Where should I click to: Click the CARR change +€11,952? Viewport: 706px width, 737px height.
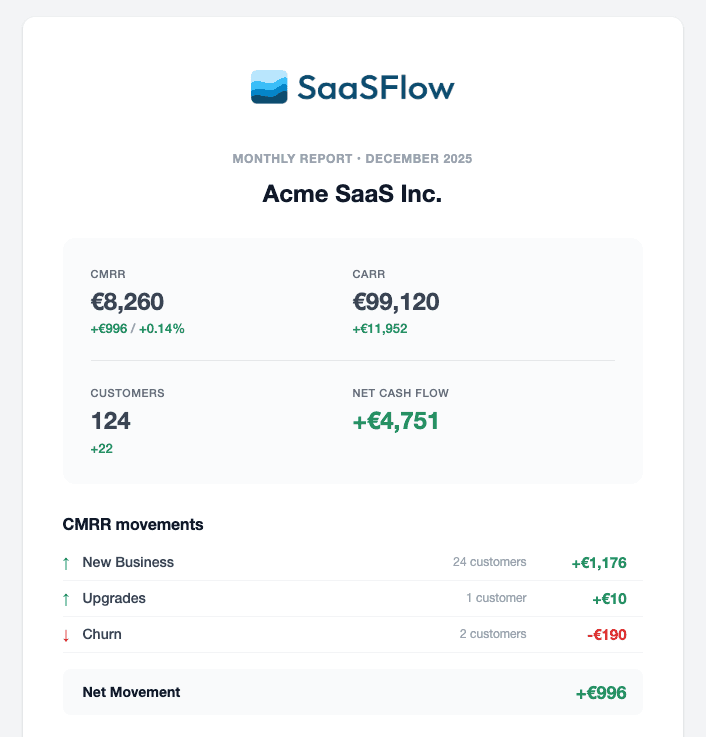pos(380,328)
